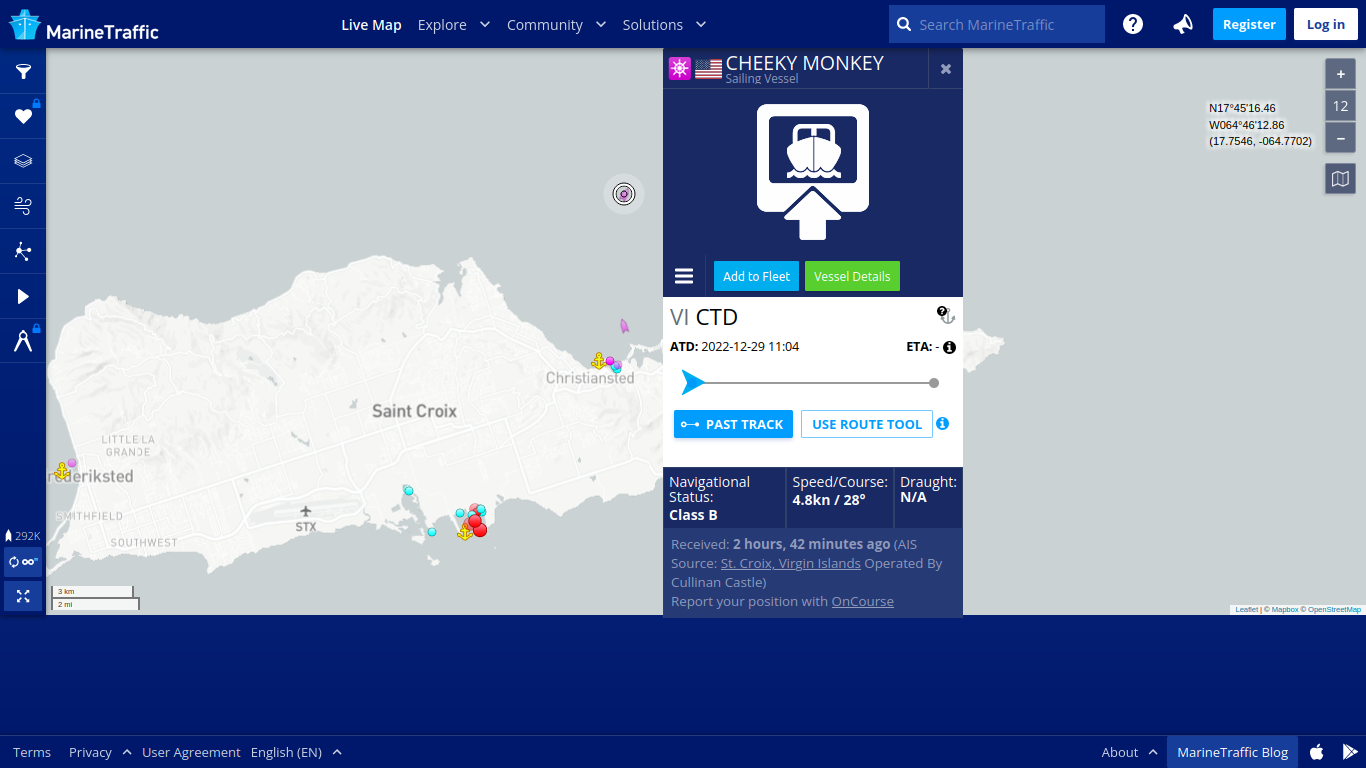Image resolution: width=1366 pixels, height=768 pixels.
Task: Expand the English (EN) language selector
Action: coord(296,752)
